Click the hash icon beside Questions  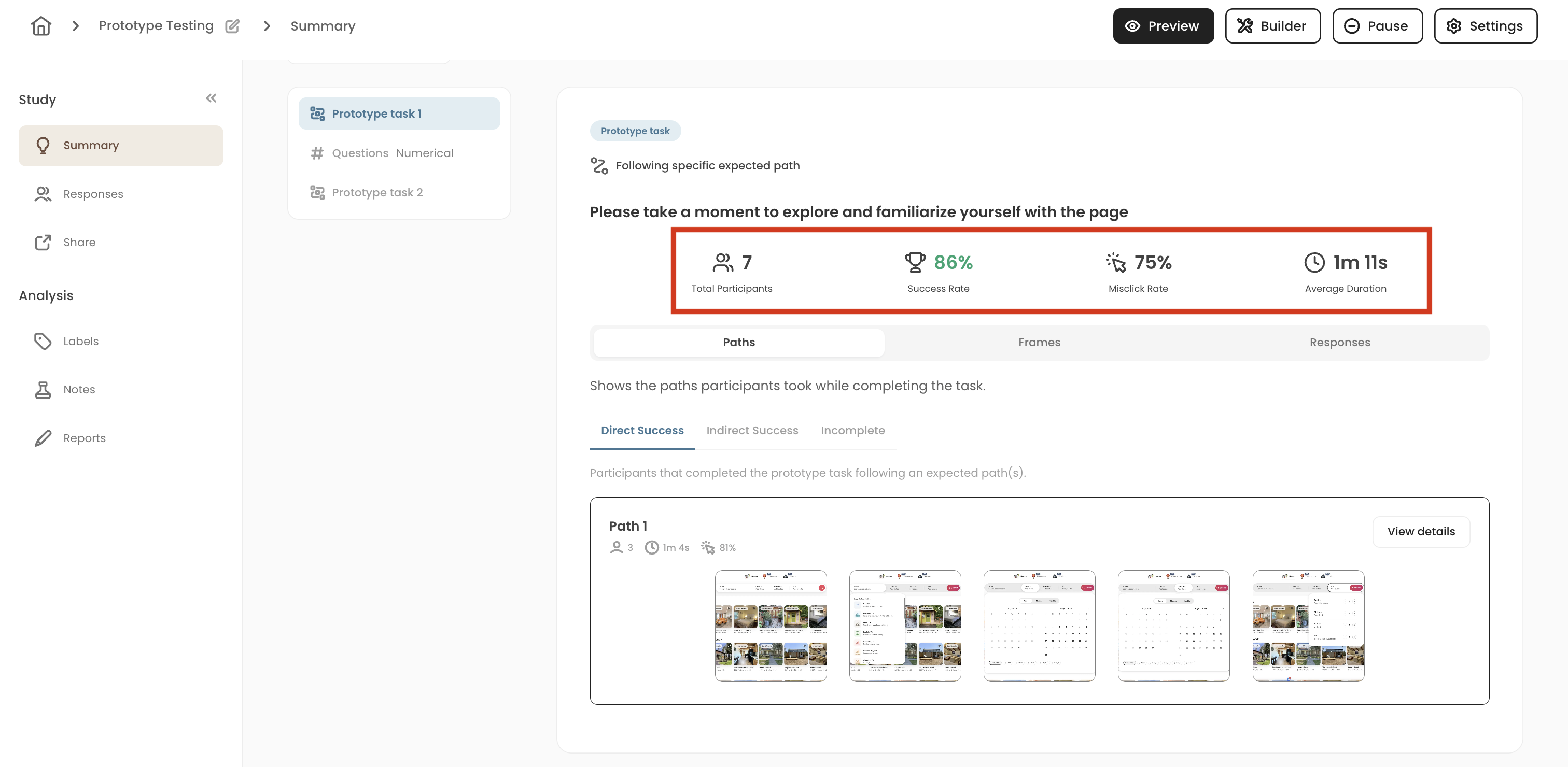coord(317,153)
